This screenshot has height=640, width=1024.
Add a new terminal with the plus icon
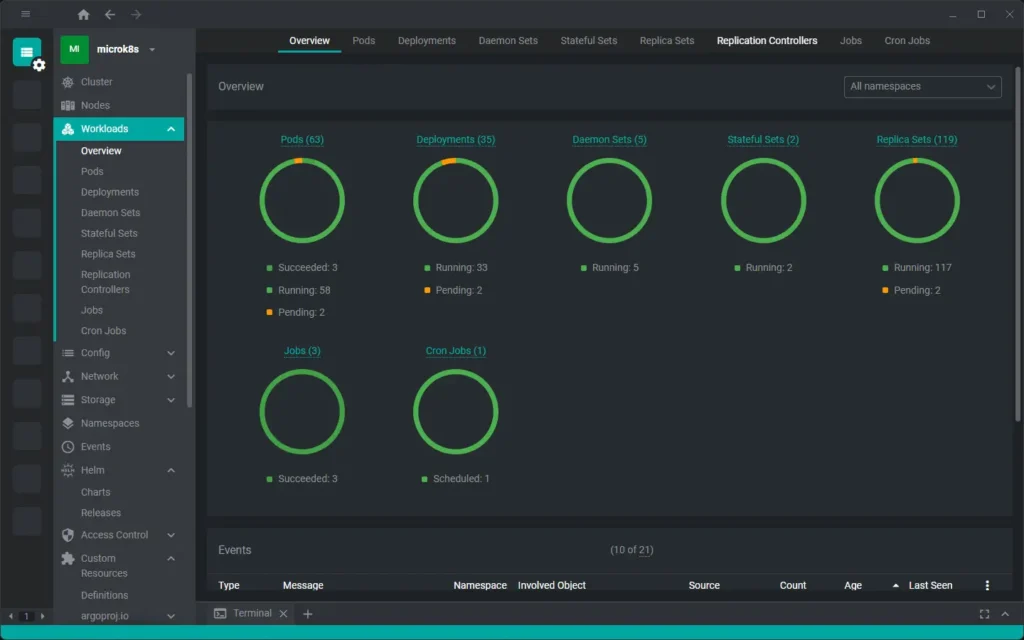308,613
